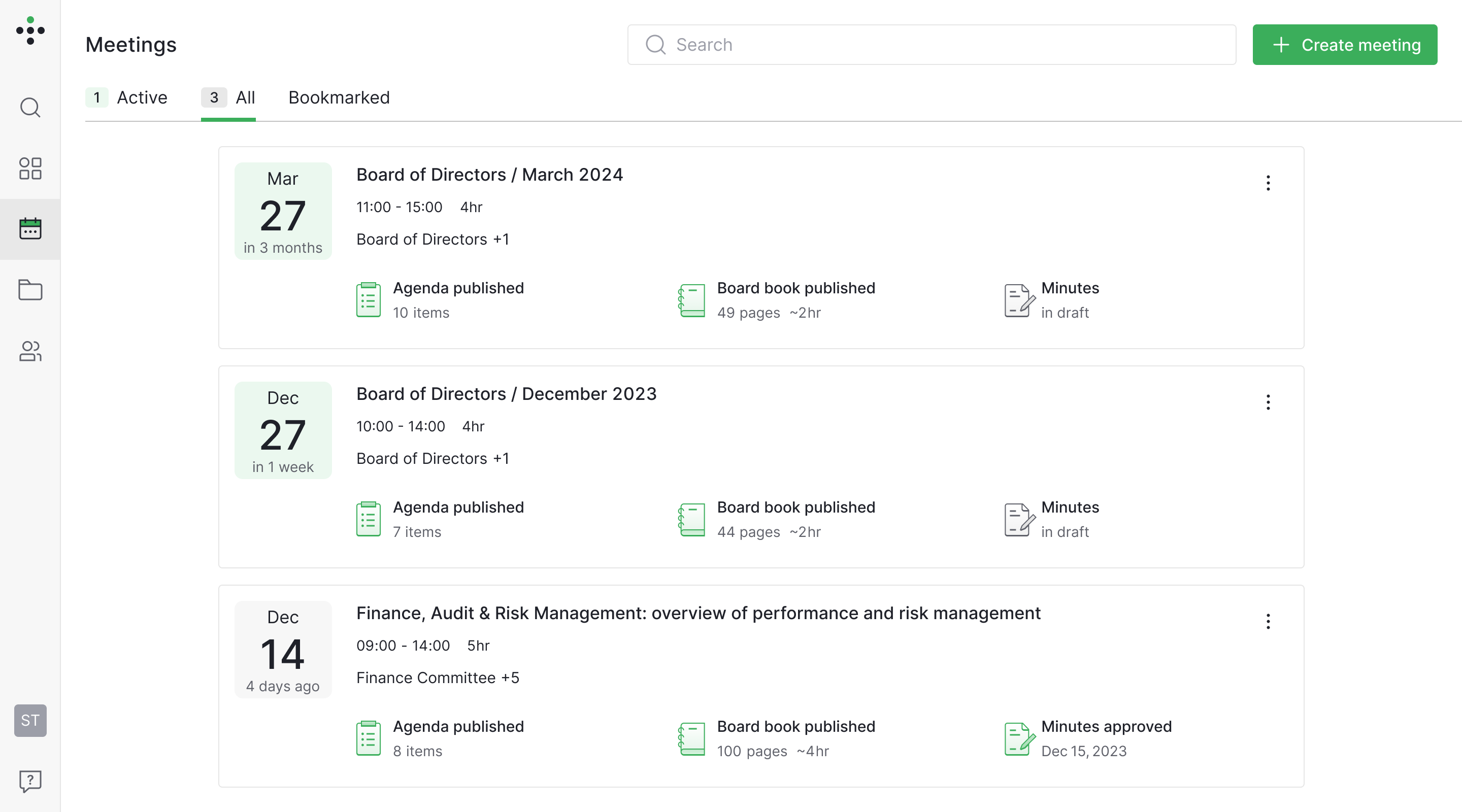Open the dashboard grid view in sidebar
The image size is (1462, 812).
pos(29,168)
